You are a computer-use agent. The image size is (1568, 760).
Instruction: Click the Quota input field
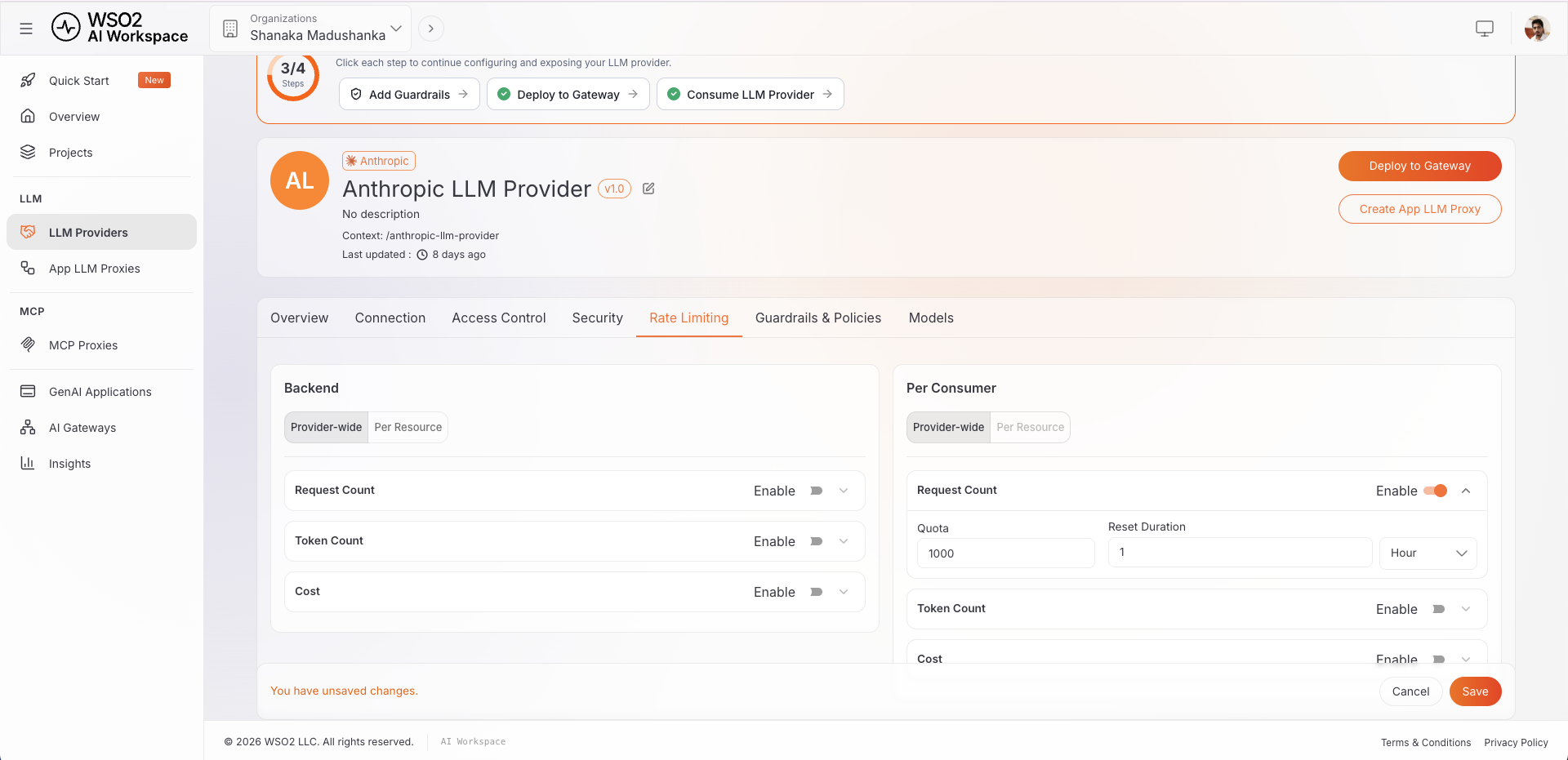coord(1005,553)
